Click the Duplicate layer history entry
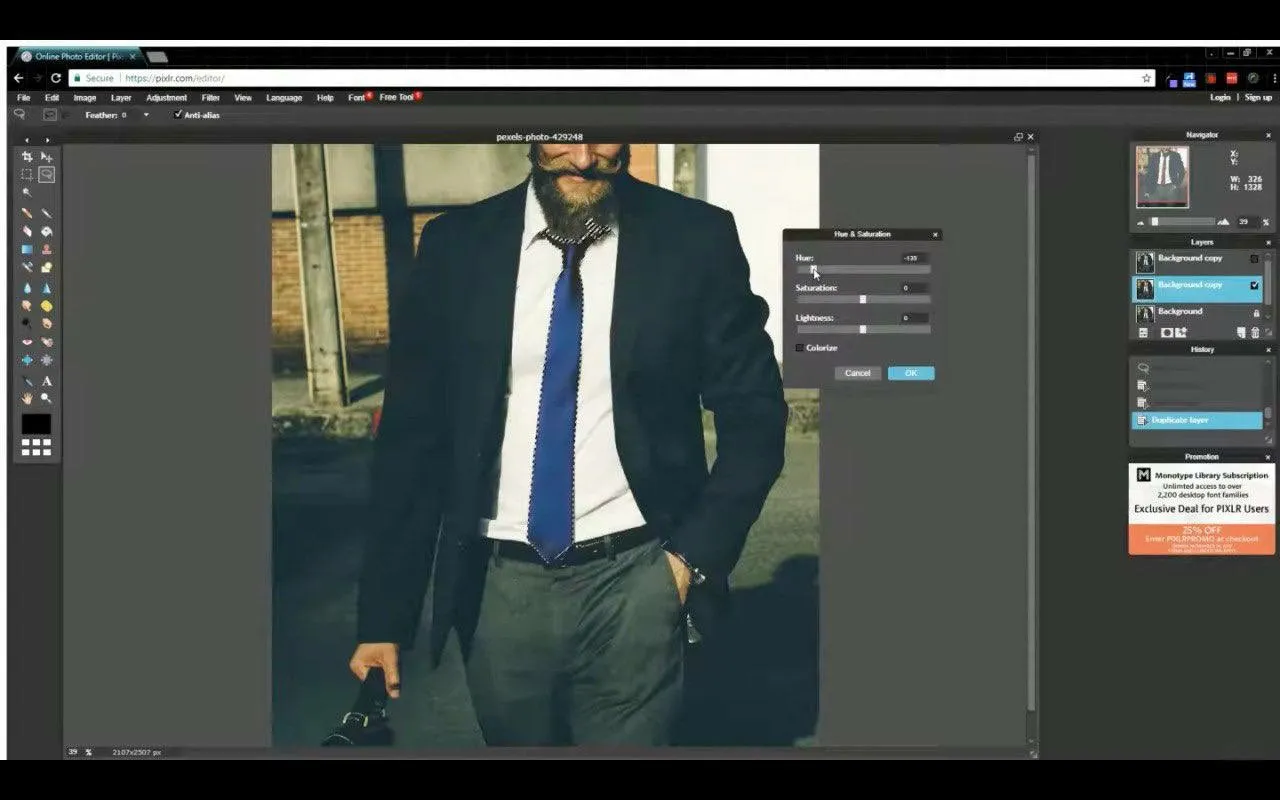Viewport: 1280px width, 800px height. point(1196,420)
